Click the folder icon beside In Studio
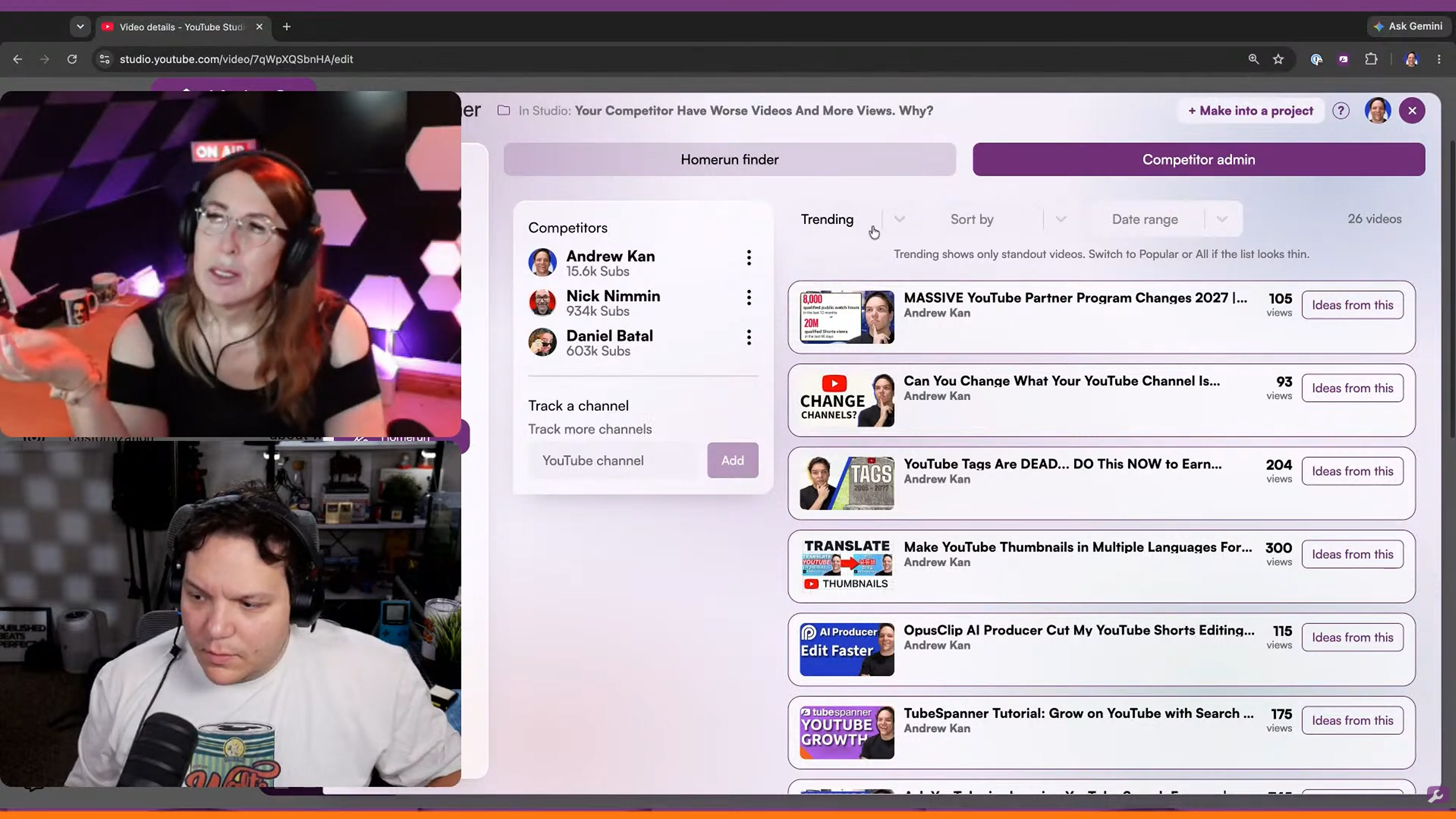 click(x=504, y=110)
